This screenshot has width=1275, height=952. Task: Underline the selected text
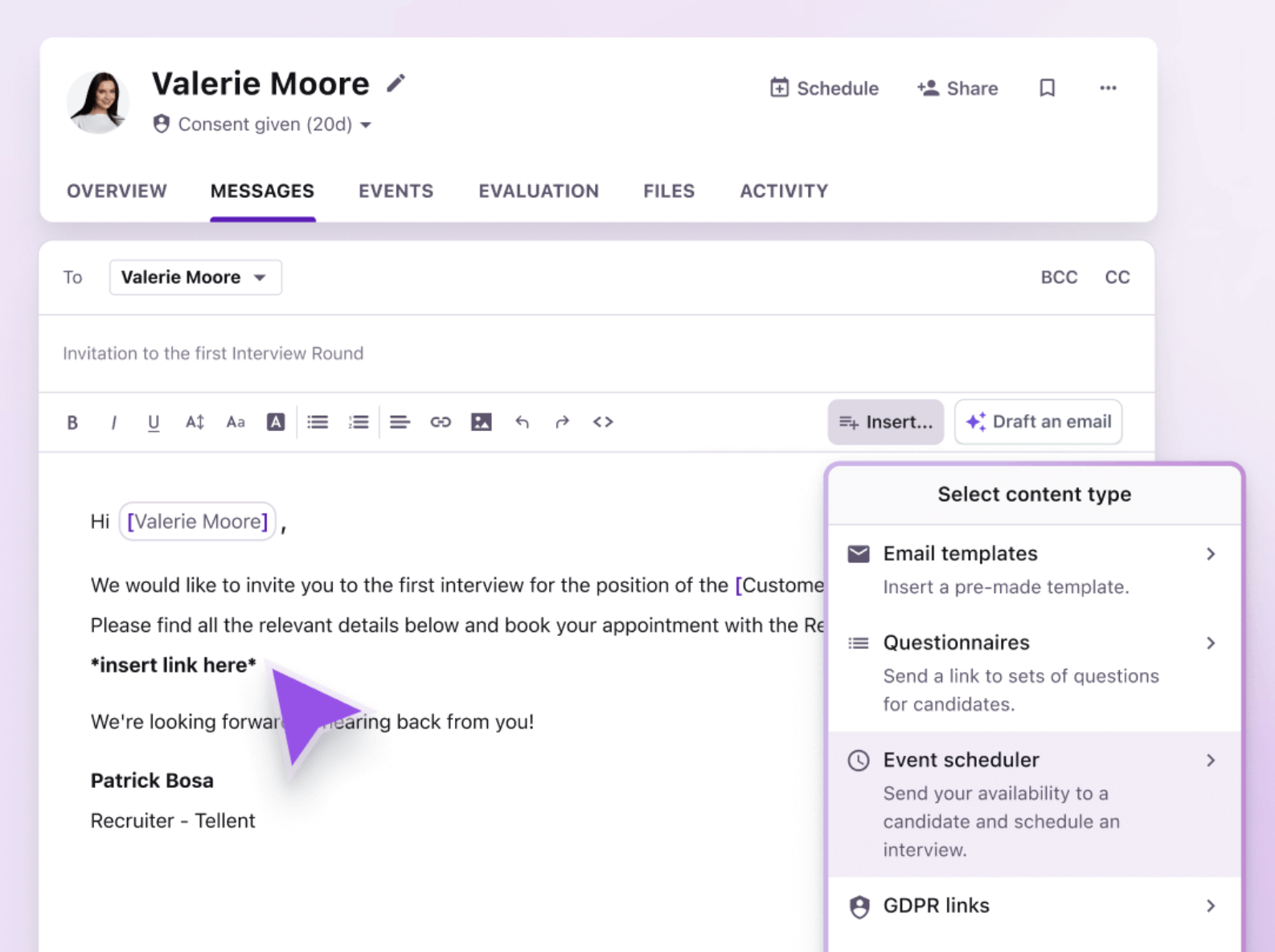[x=154, y=422]
